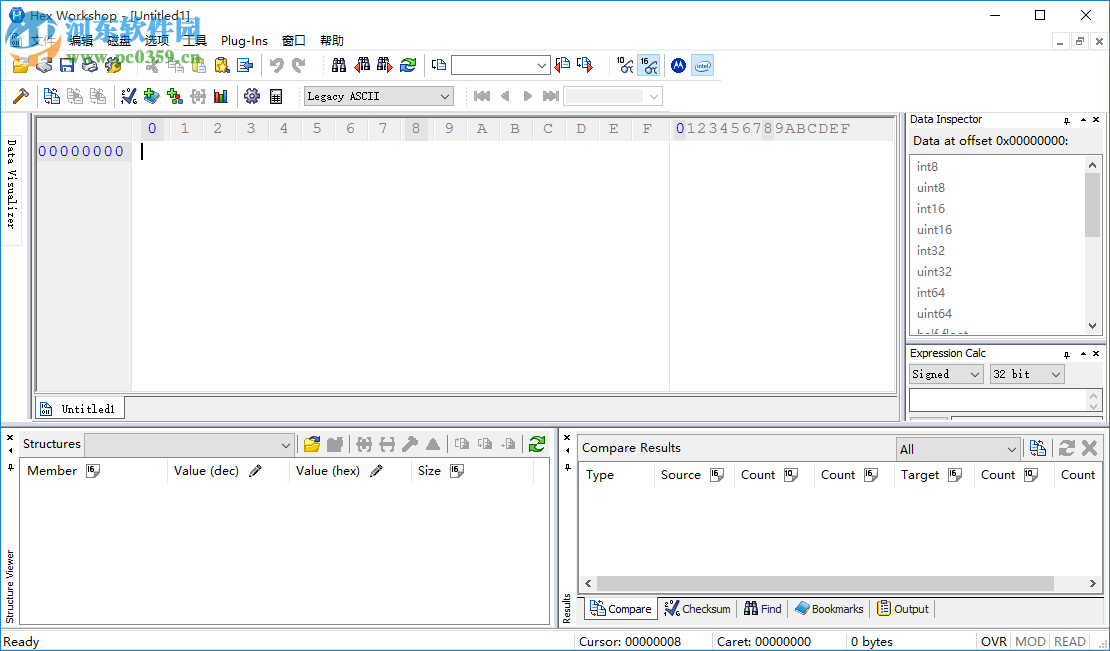Click the gear settings icon in toolbar
Viewport: 1110px width, 651px height.
pyautogui.click(x=251, y=96)
